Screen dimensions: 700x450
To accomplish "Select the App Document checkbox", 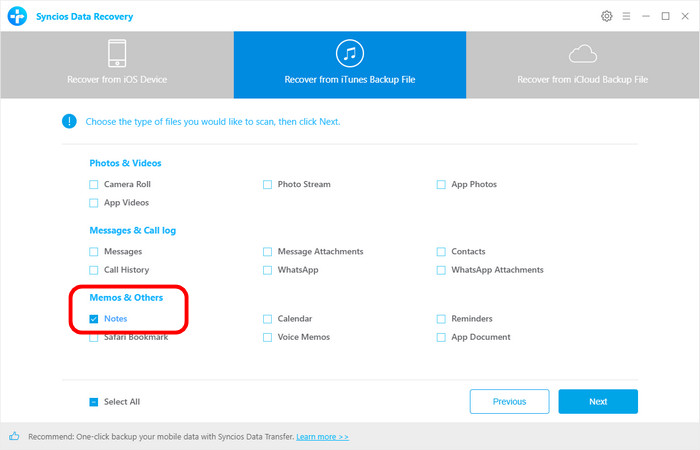I will point(441,338).
